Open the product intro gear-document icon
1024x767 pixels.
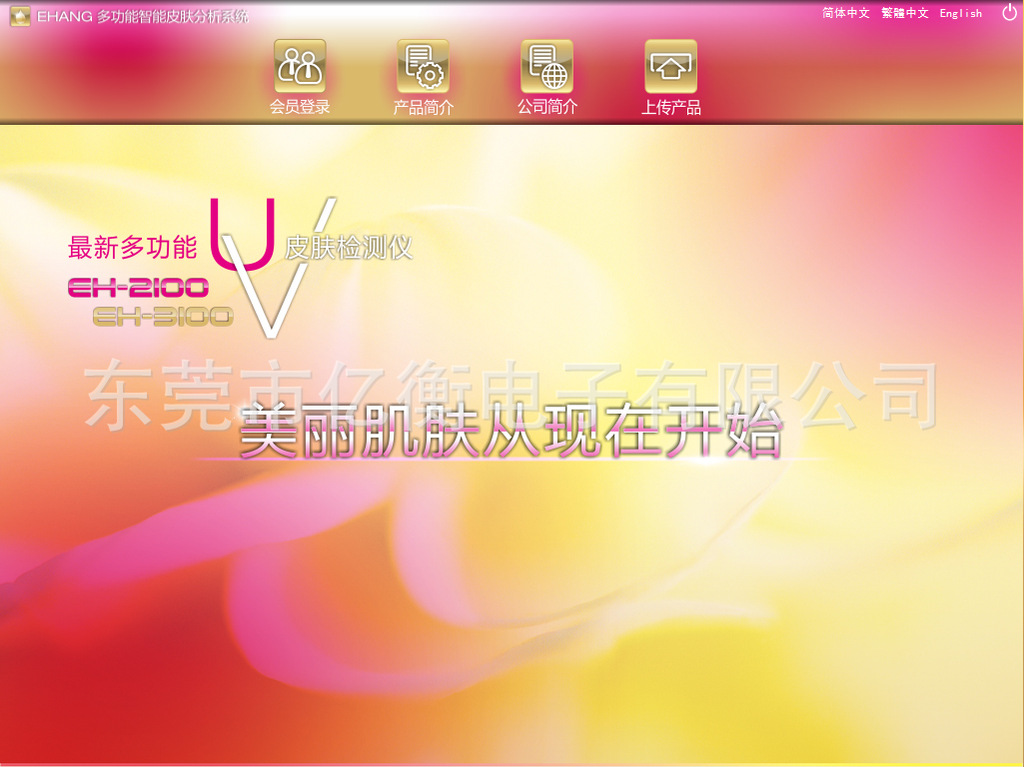(x=423, y=66)
